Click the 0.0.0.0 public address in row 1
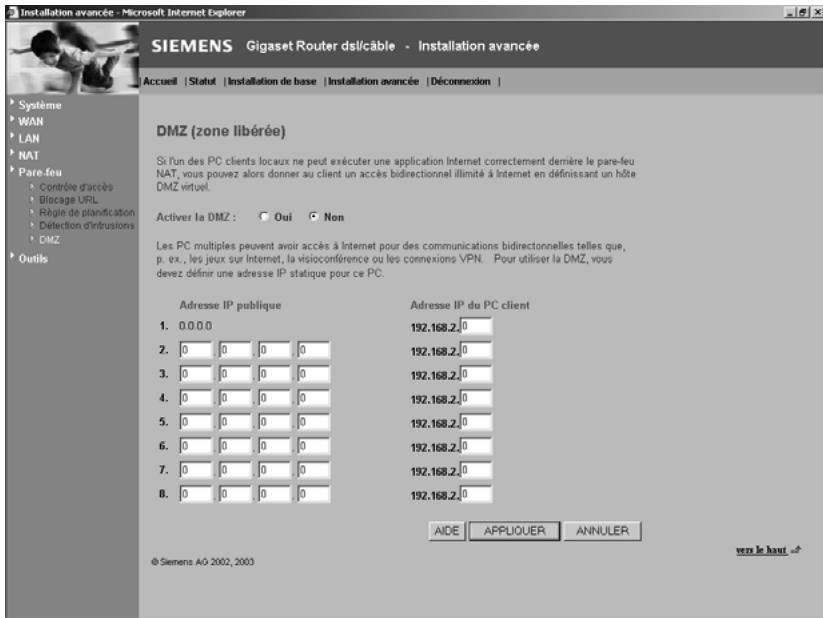Viewport: 823px width, 618px height. [195, 326]
